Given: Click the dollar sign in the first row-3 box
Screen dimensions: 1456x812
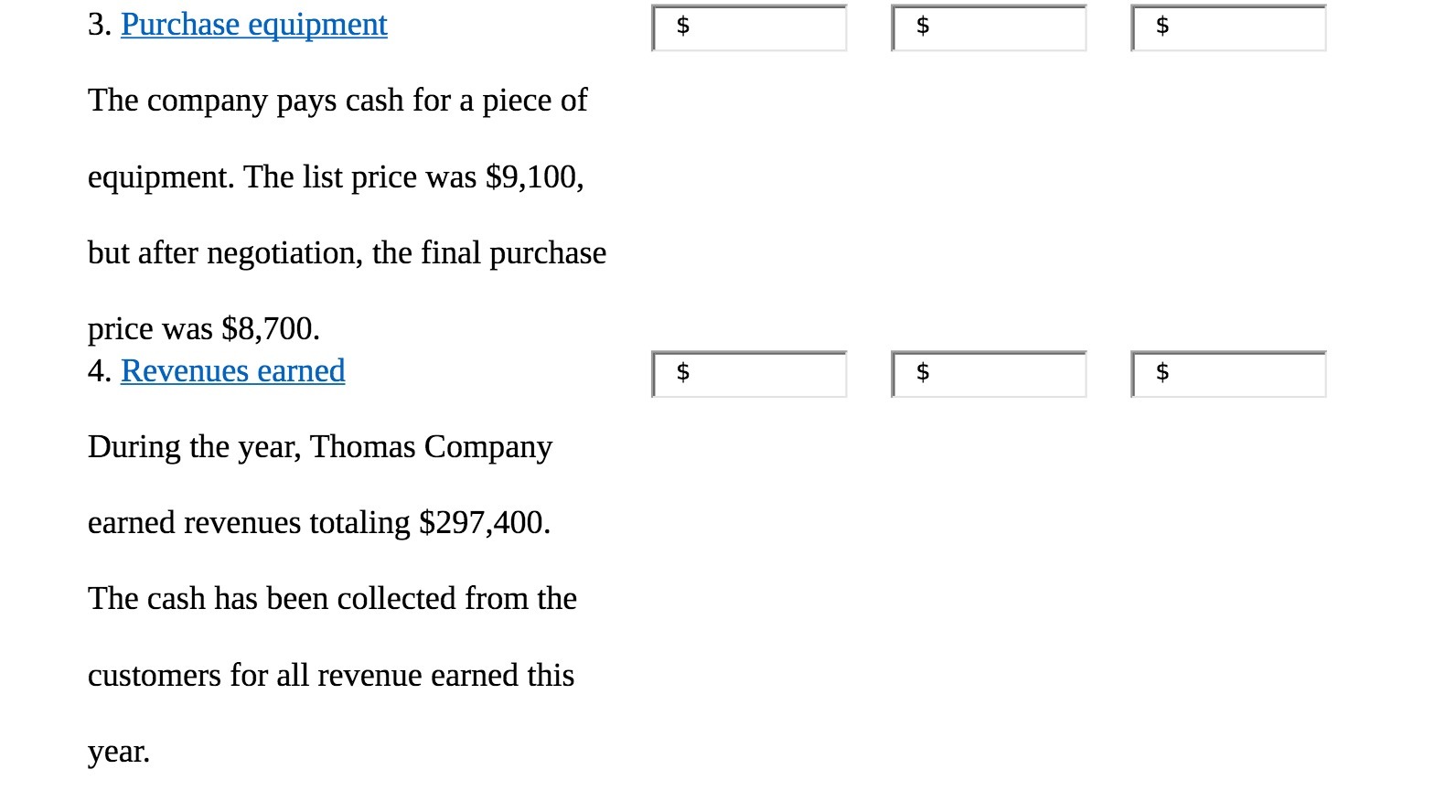Looking at the screenshot, I should pos(680,27).
